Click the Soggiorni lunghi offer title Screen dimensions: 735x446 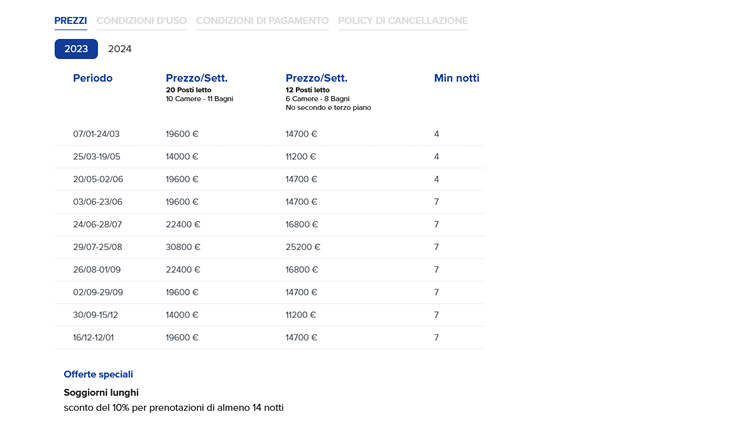pyautogui.click(x=101, y=393)
